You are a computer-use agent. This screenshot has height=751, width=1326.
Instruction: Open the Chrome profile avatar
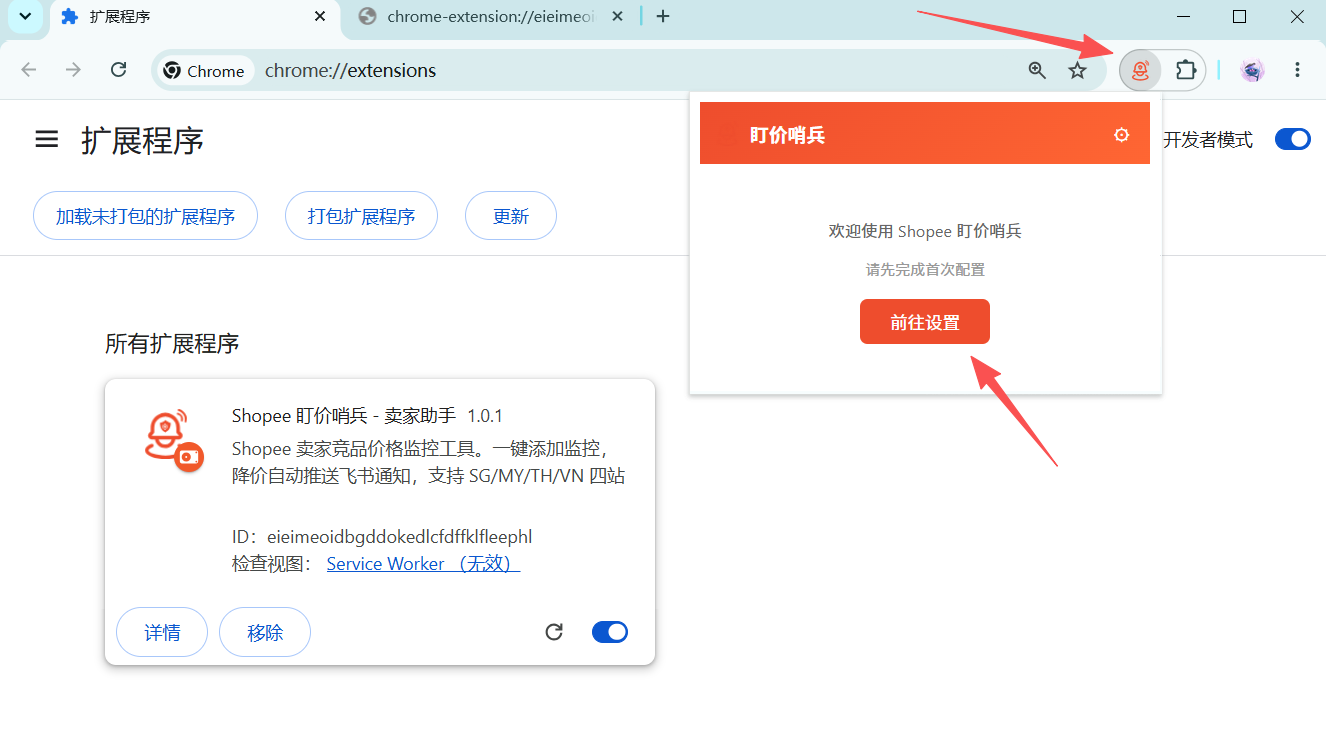point(1252,70)
